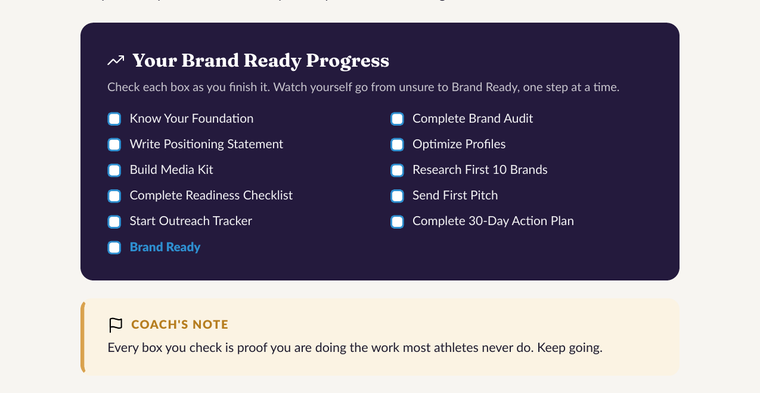Tick the Write Positioning Statement checkbox
The width and height of the screenshot is (760, 393).
click(114, 144)
